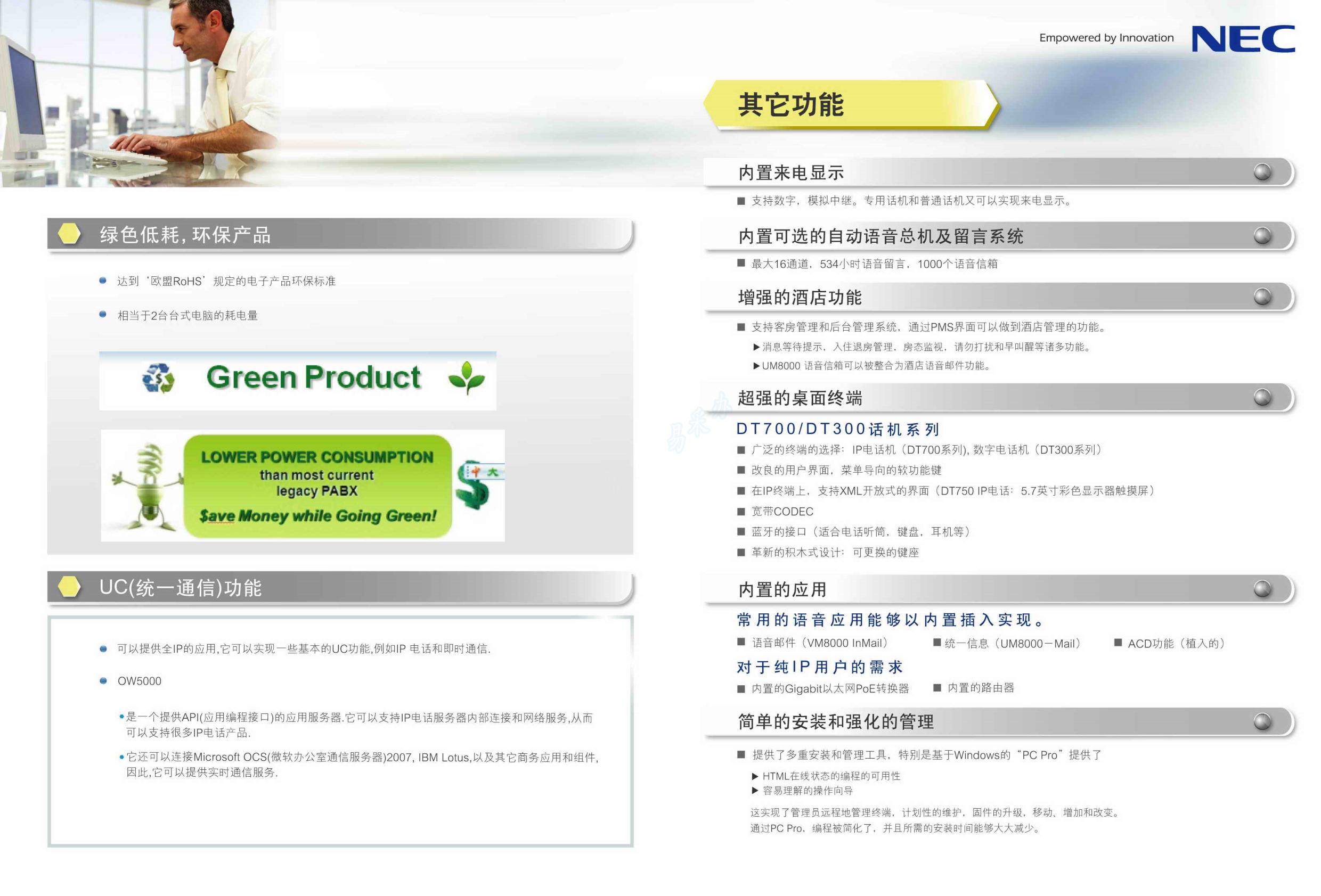Click the yellow hexagon beside UC(统一通信)功能
The width and height of the screenshot is (1321, 896).
click(x=69, y=587)
